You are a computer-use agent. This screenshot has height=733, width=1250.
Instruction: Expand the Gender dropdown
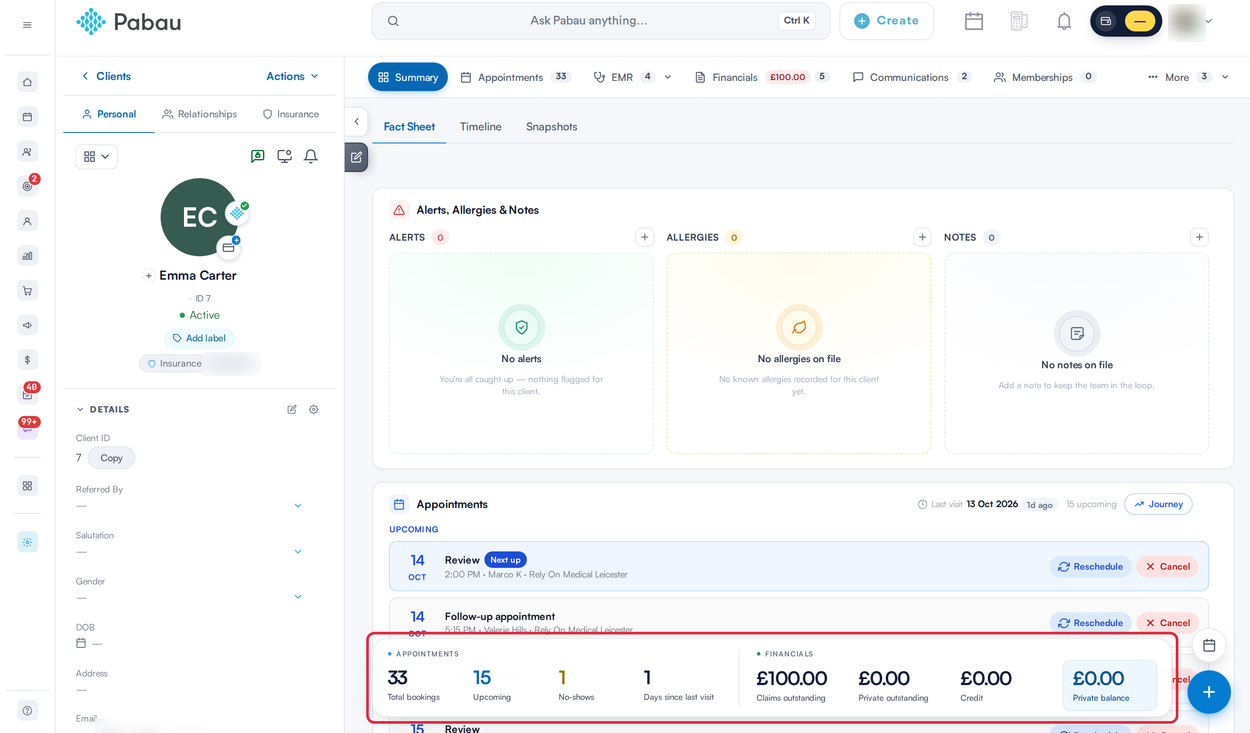(298, 597)
